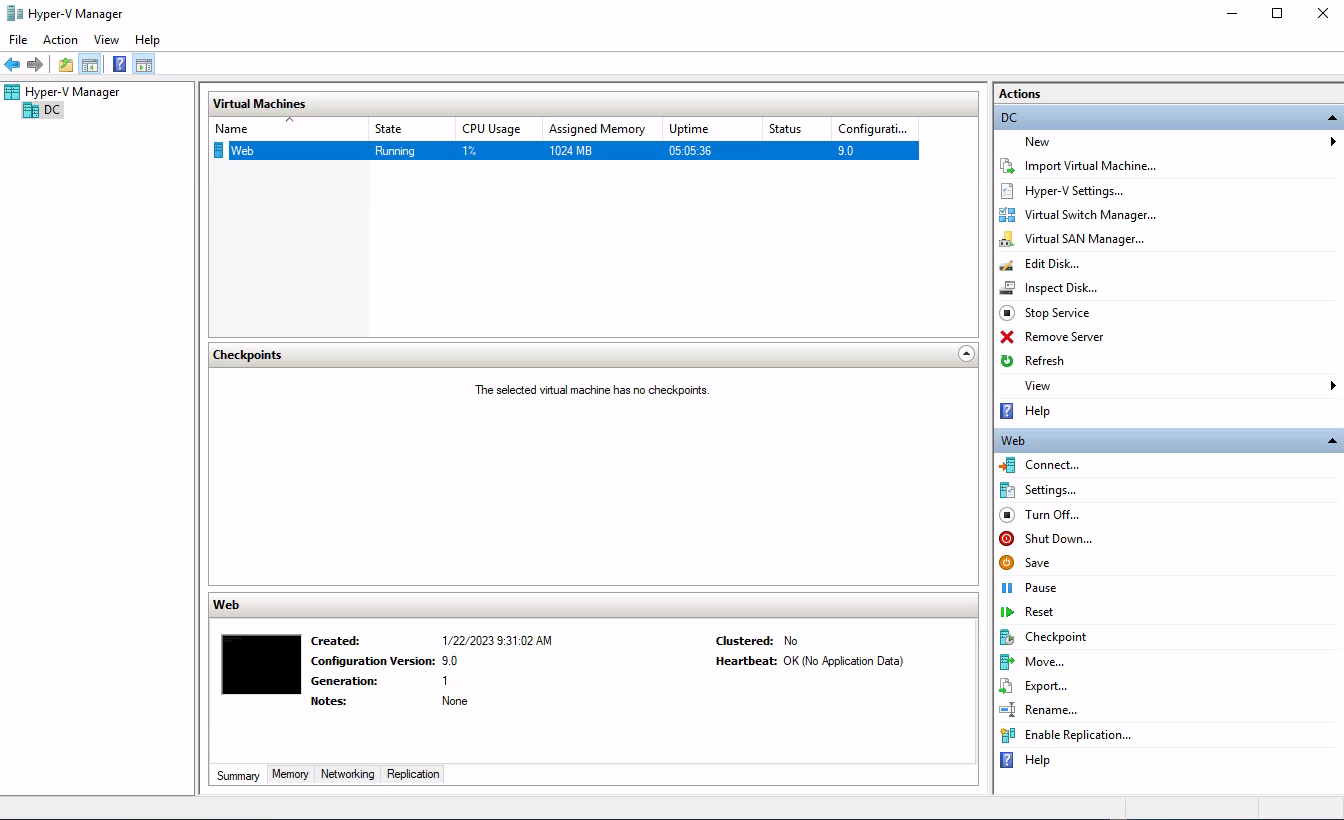This screenshot has width=1344, height=820.
Task: Click the Forward arrow toolbar icon
Action: (x=35, y=64)
